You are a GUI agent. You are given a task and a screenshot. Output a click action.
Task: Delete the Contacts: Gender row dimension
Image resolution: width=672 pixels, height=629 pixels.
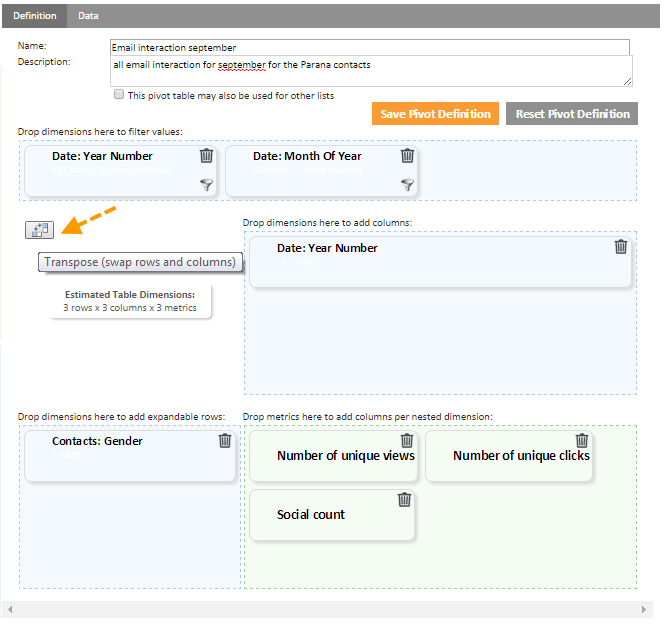click(x=225, y=440)
